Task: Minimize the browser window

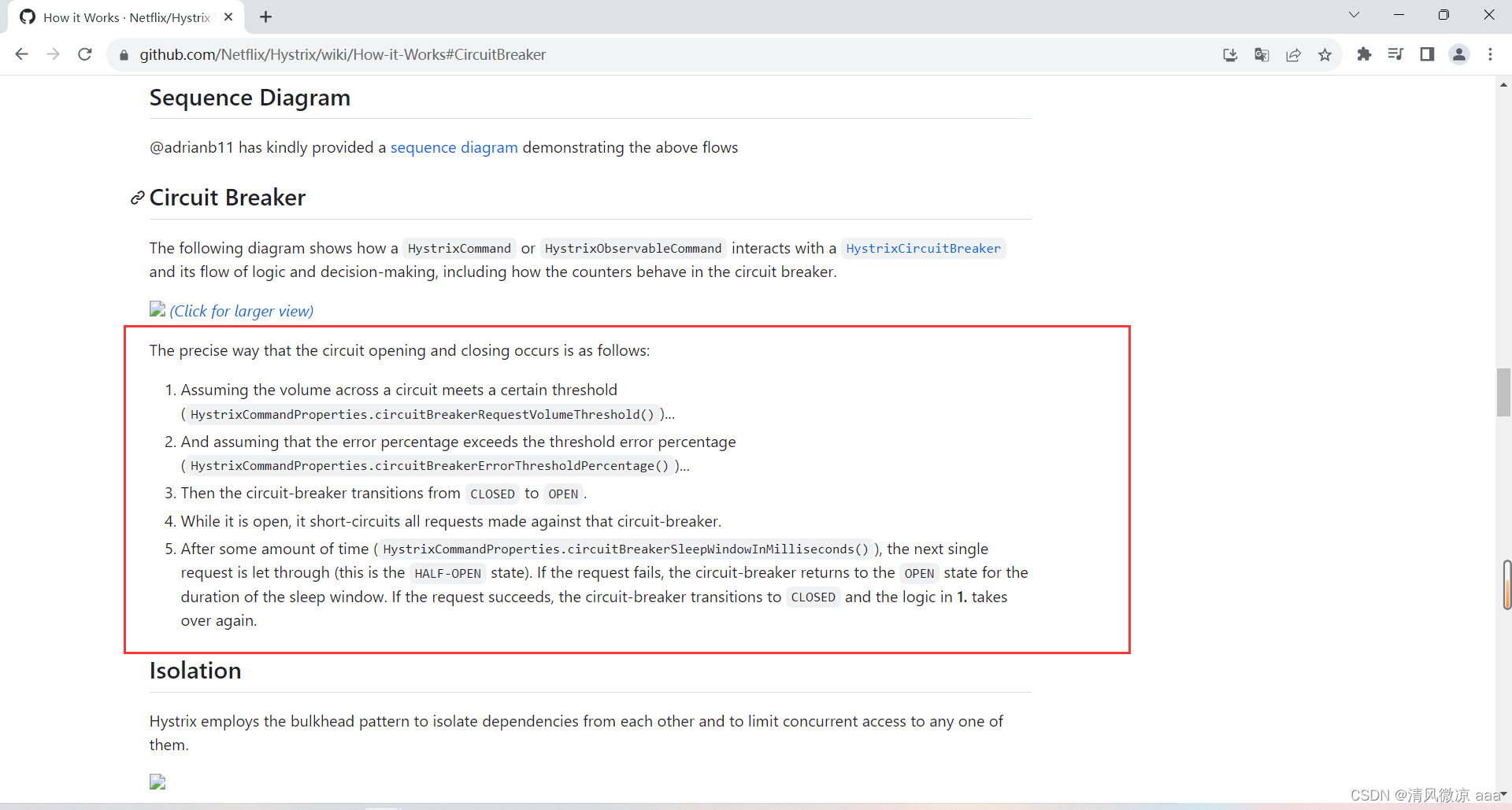Action: (x=1399, y=15)
